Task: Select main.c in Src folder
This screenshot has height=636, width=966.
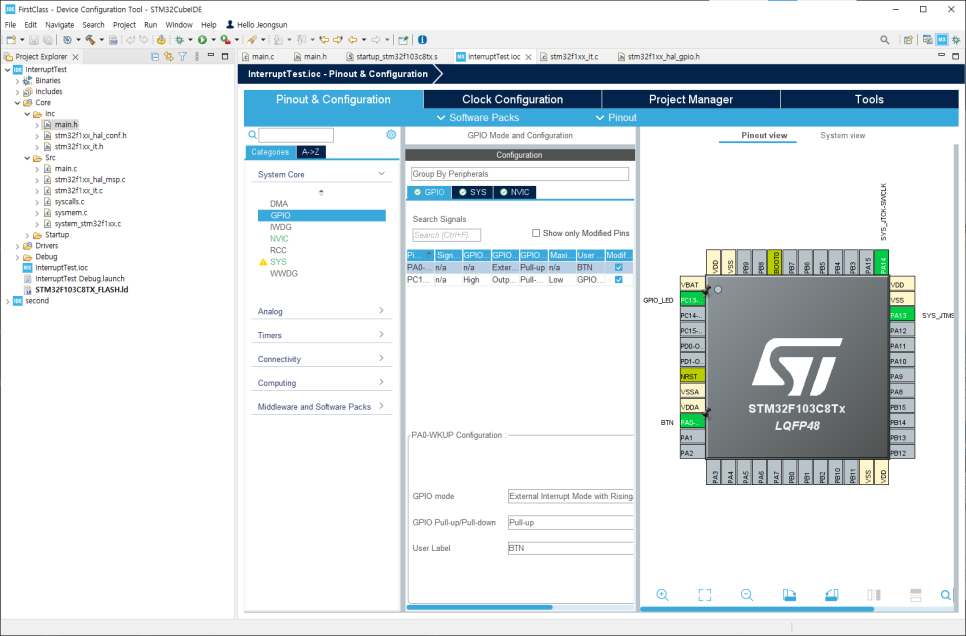Action: point(65,168)
